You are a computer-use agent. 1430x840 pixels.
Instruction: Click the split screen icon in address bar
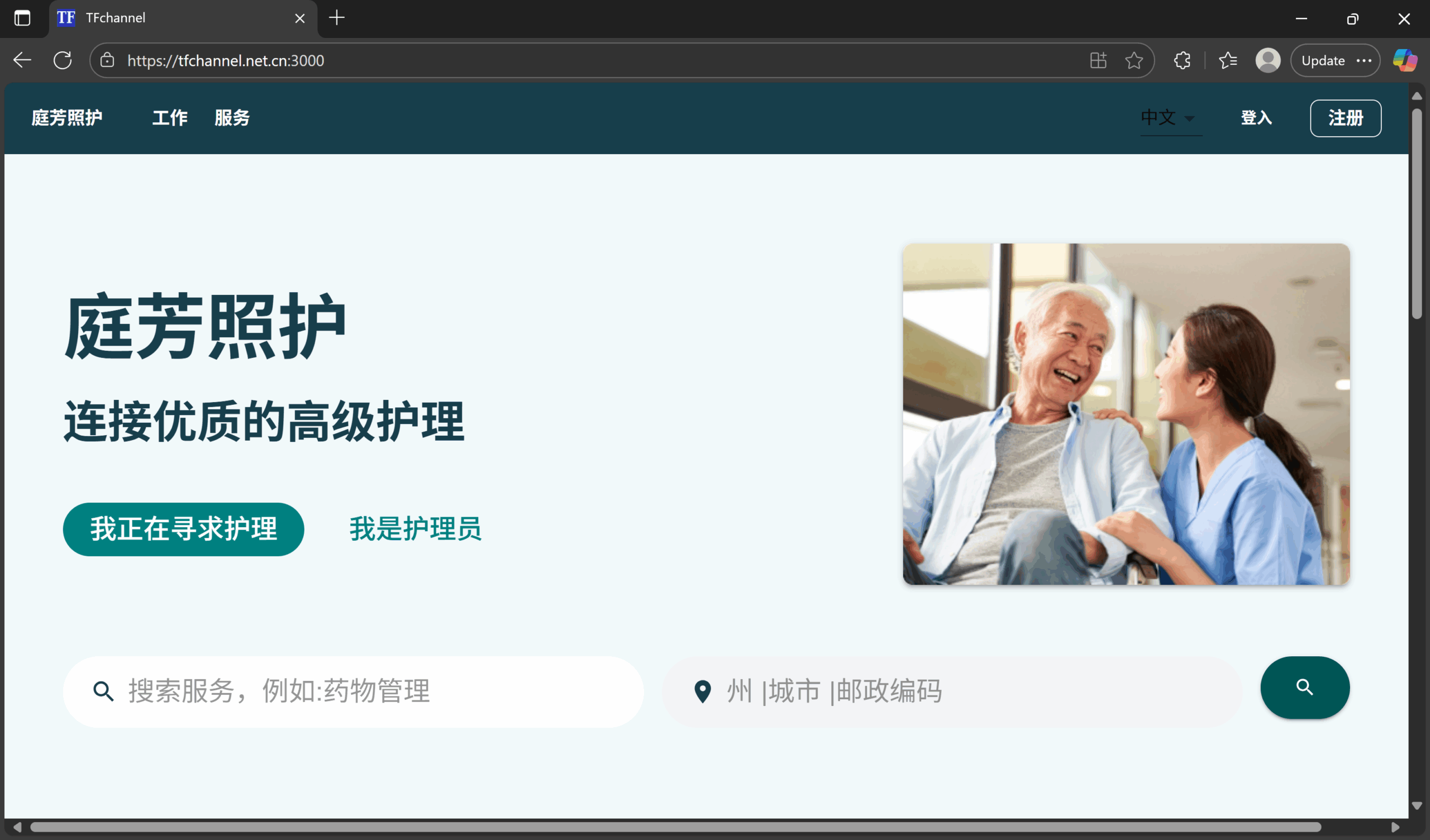coord(1098,60)
